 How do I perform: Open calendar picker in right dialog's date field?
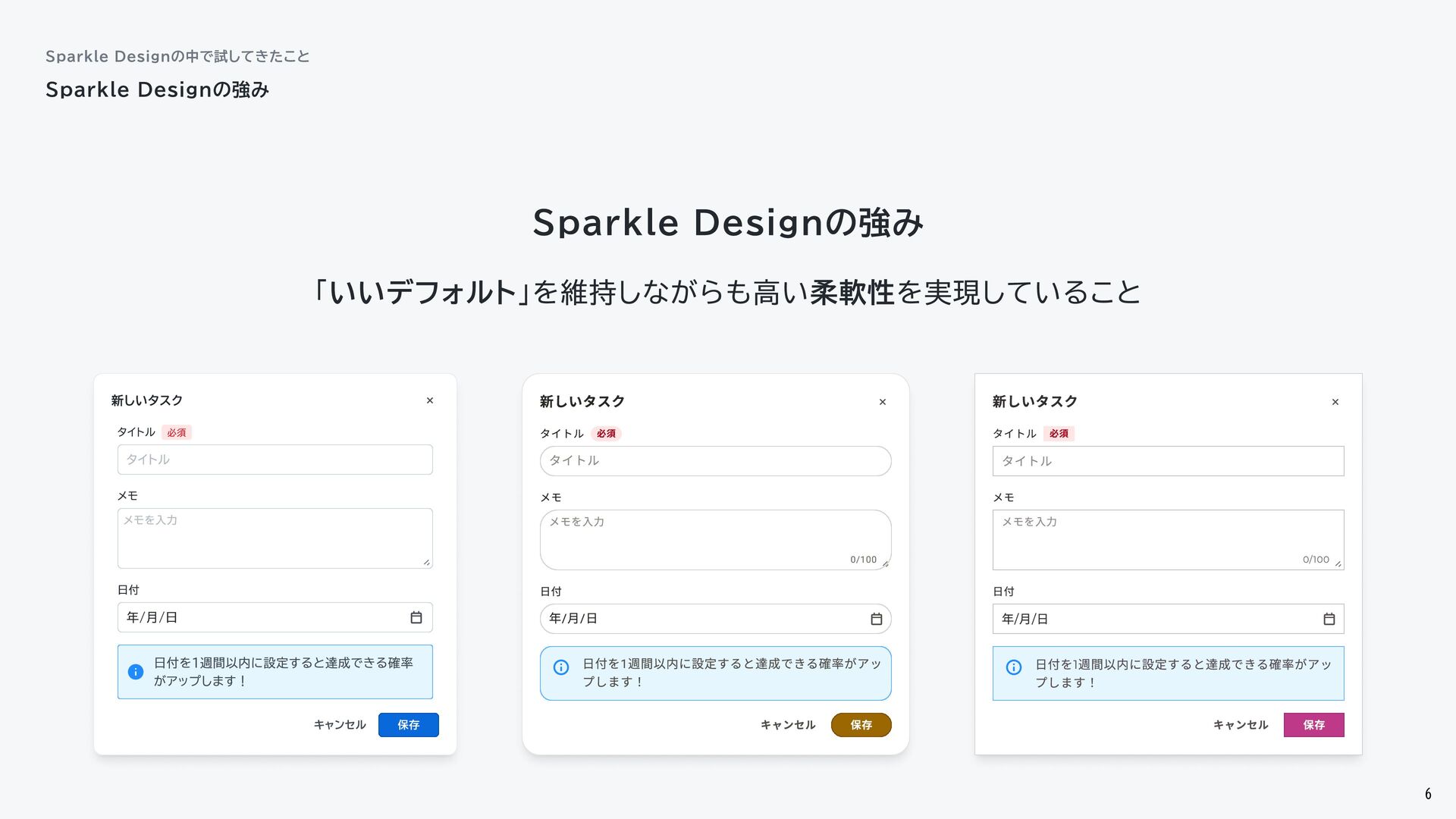(x=1329, y=619)
